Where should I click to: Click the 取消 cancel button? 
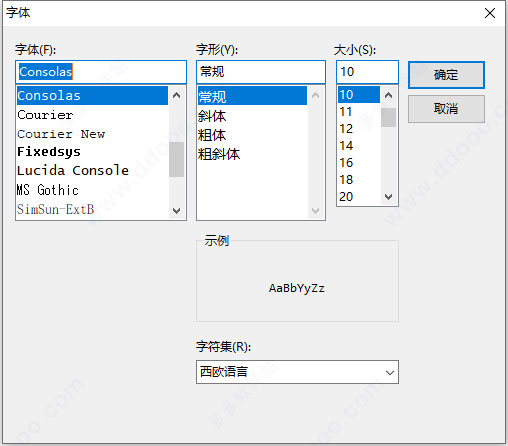click(x=446, y=109)
